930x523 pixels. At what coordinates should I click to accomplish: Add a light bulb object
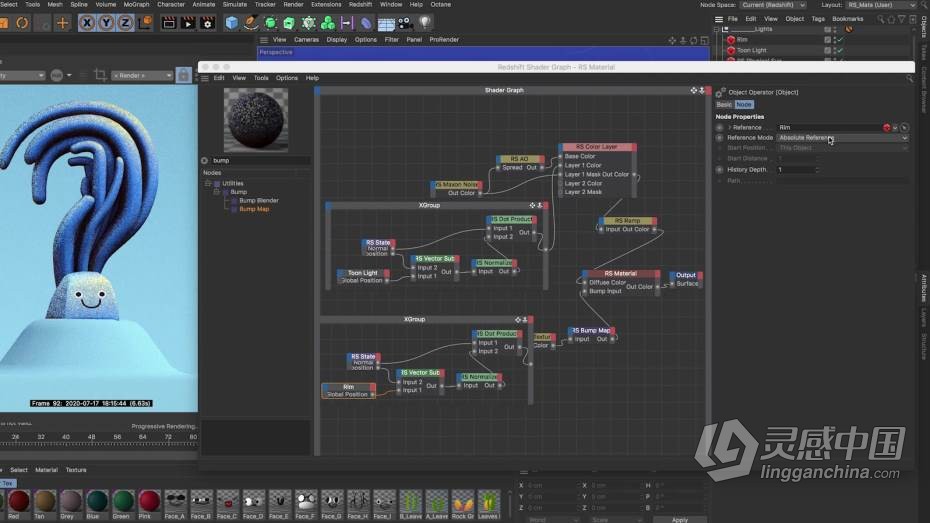425,23
